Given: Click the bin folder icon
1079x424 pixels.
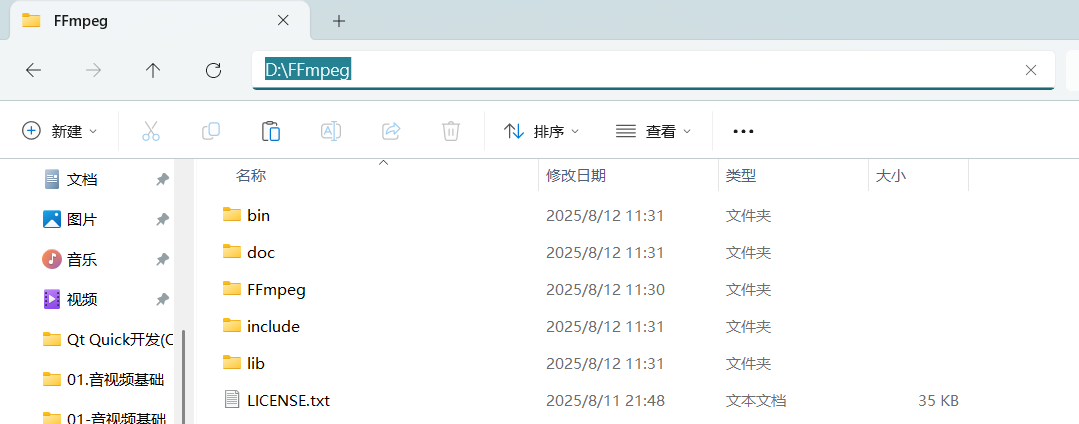Looking at the screenshot, I should [232, 215].
